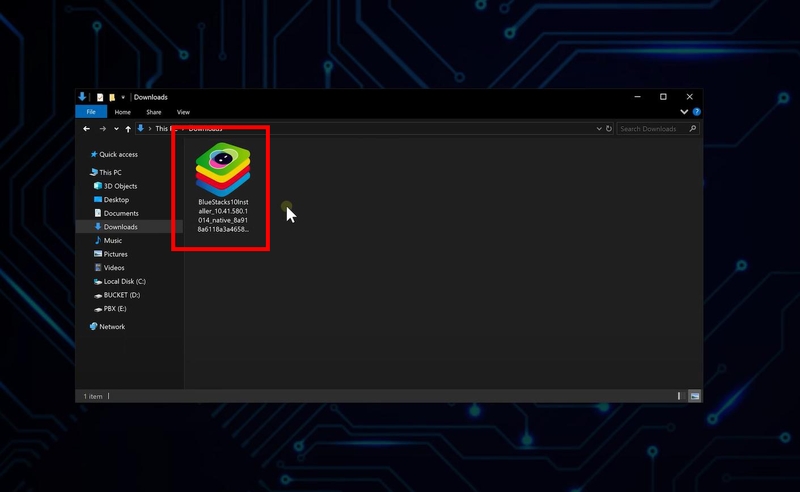This screenshot has height=492, width=800.
Task: Open Local Disk (C:) drive
Action: (x=124, y=281)
